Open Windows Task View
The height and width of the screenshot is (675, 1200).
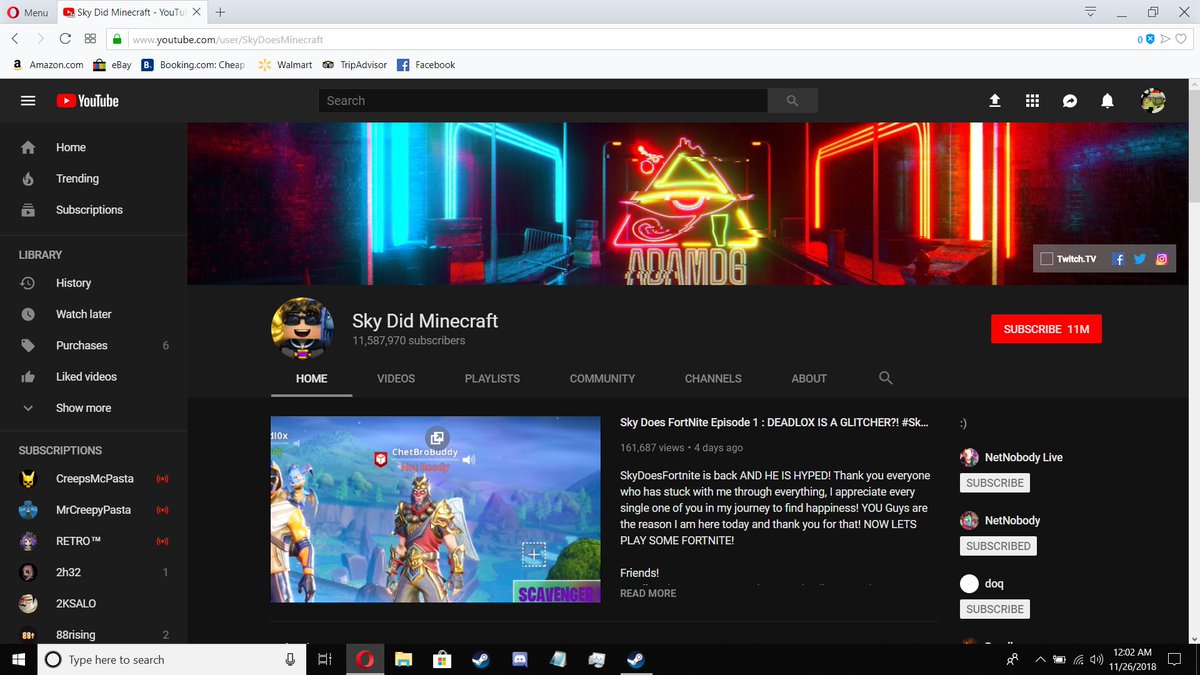(324, 660)
